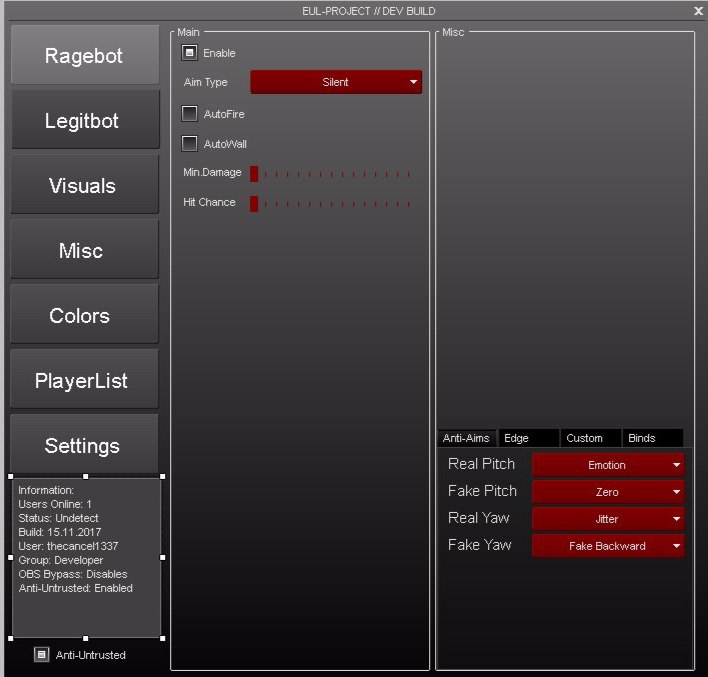Viewport: 708px width, 677px height.
Task: Tick the AutoFire checkbox
Action: 189,114
